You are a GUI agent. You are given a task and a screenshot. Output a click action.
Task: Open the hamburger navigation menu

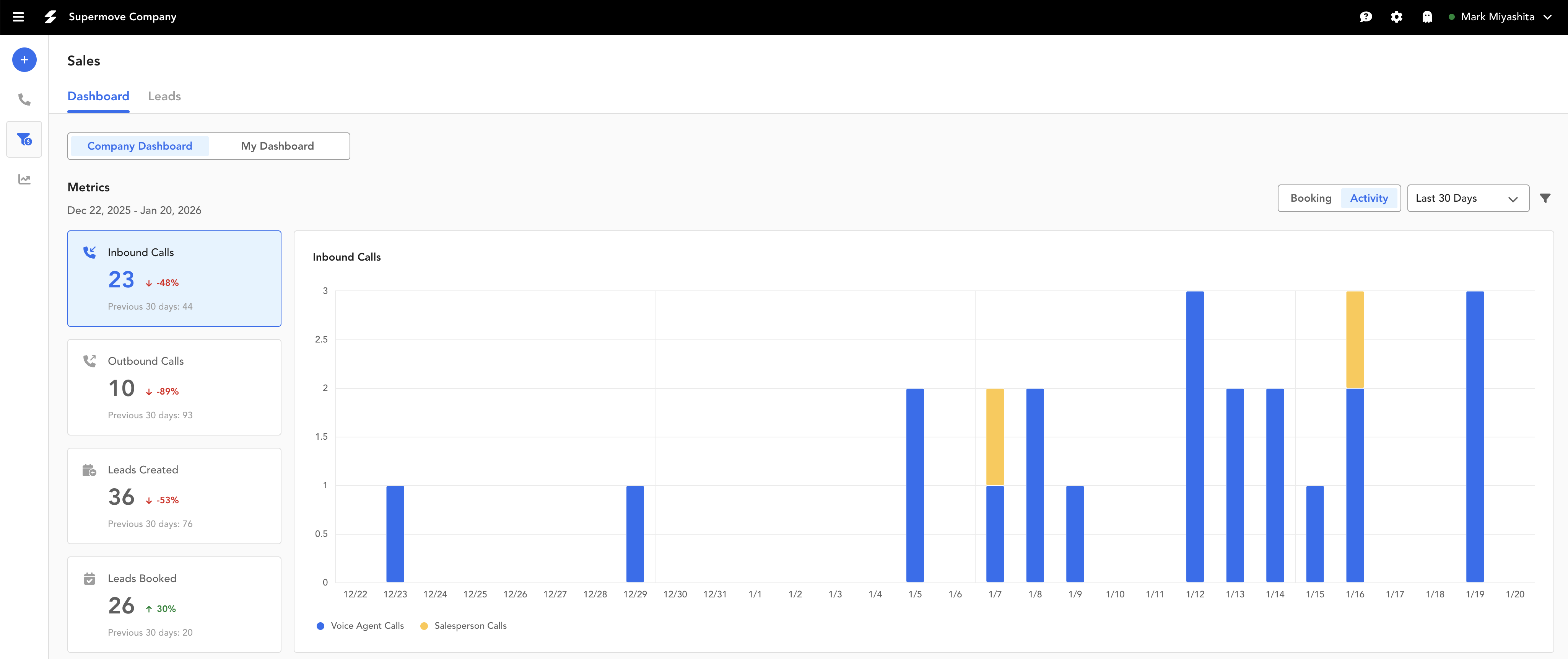18,17
